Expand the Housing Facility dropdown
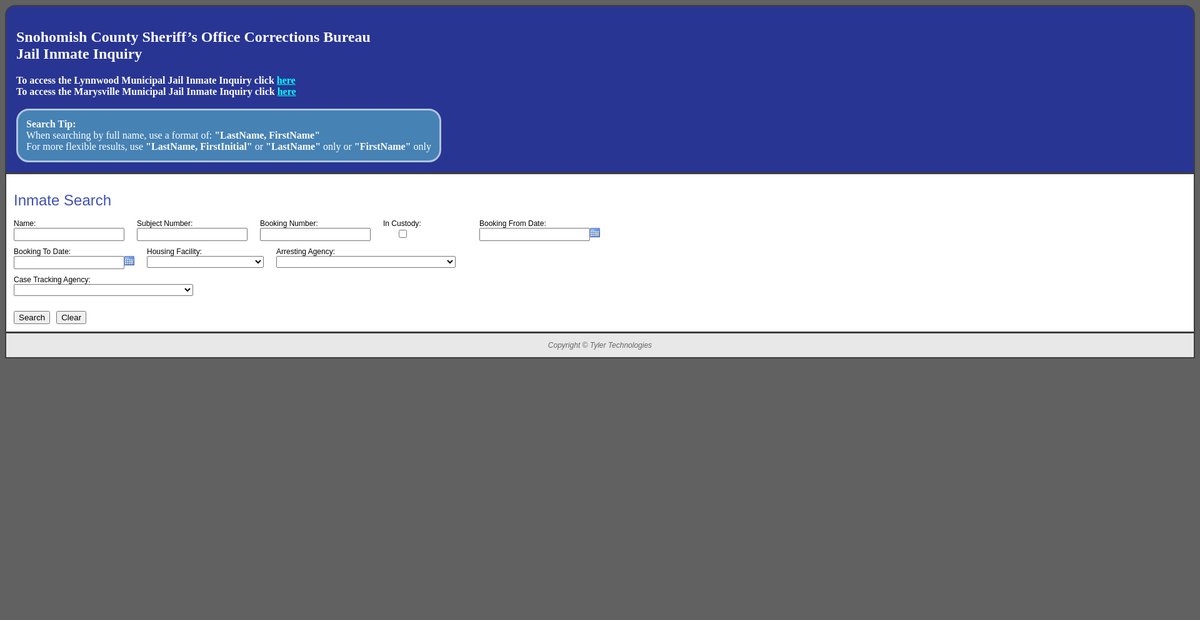Screen dimensions: 1200x620 (205, 262)
